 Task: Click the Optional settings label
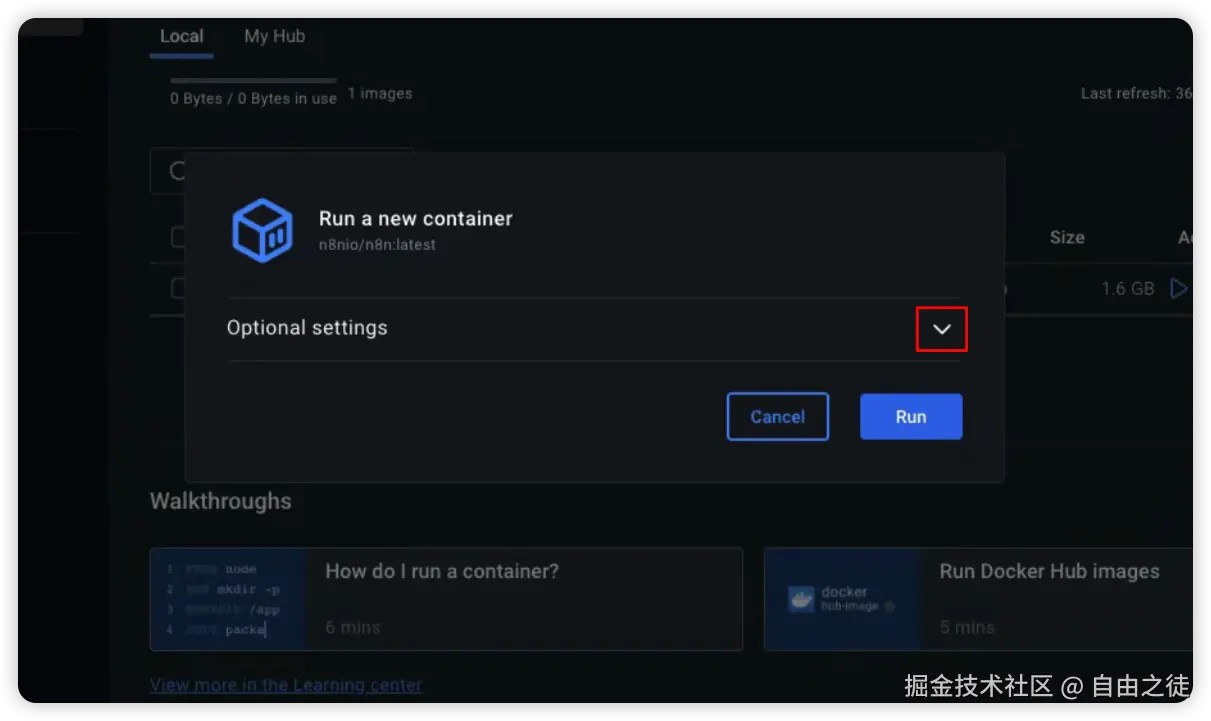307,328
